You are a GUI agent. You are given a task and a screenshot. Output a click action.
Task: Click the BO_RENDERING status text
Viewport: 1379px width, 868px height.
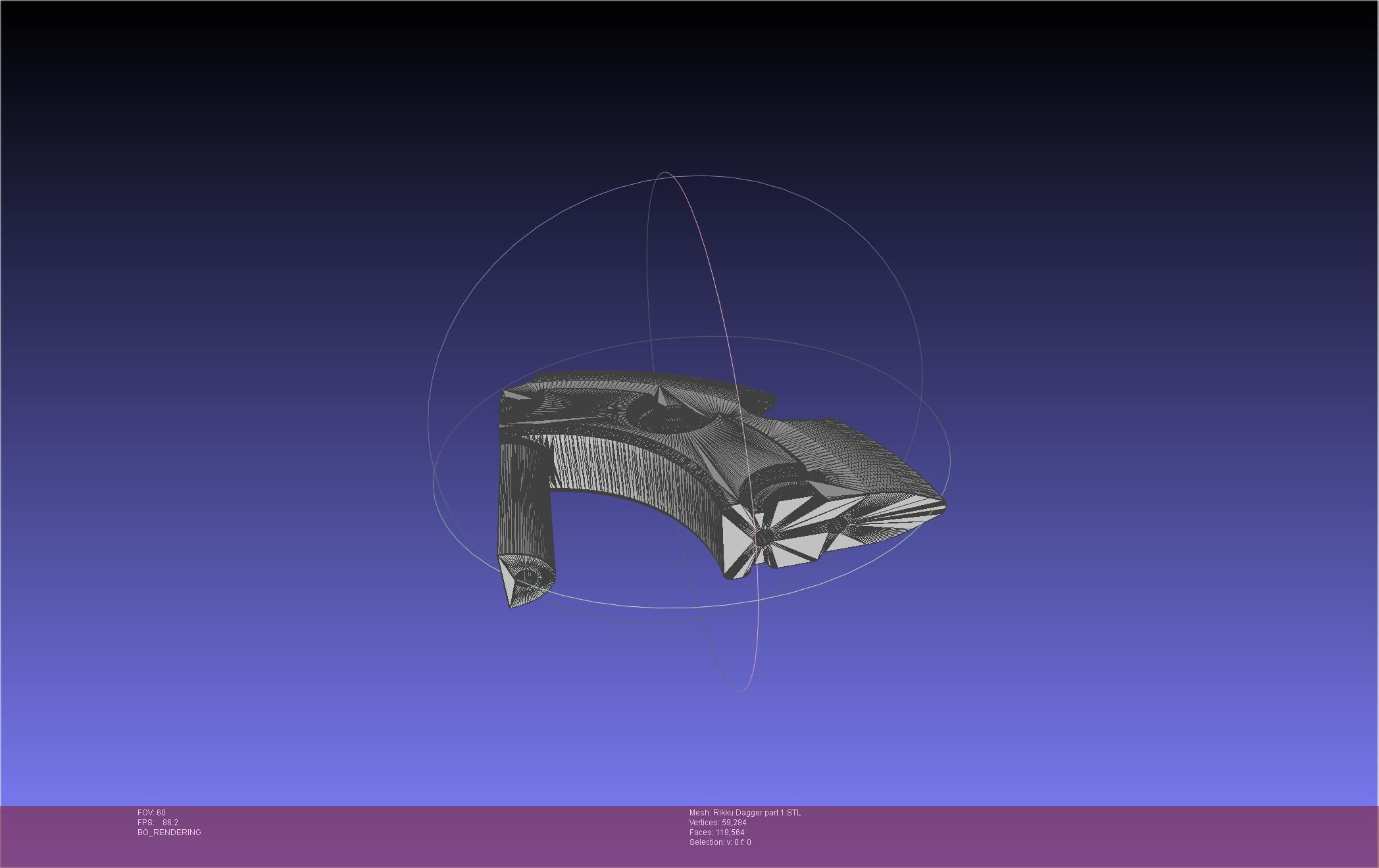tap(169, 832)
